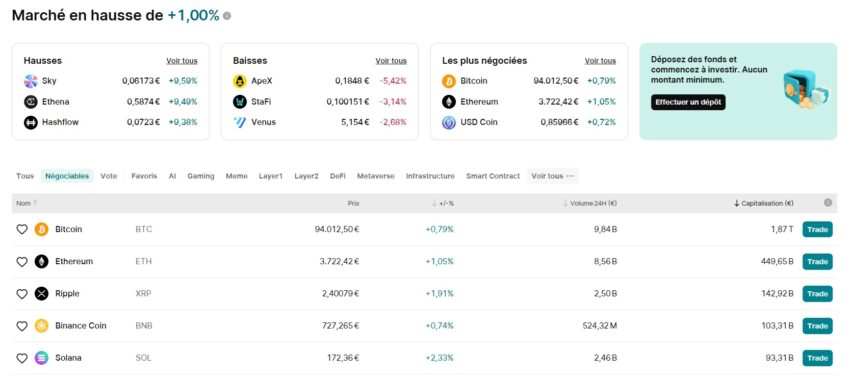Select the Layer1 category tab
The width and height of the screenshot is (850, 378).
pyautogui.click(x=271, y=176)
